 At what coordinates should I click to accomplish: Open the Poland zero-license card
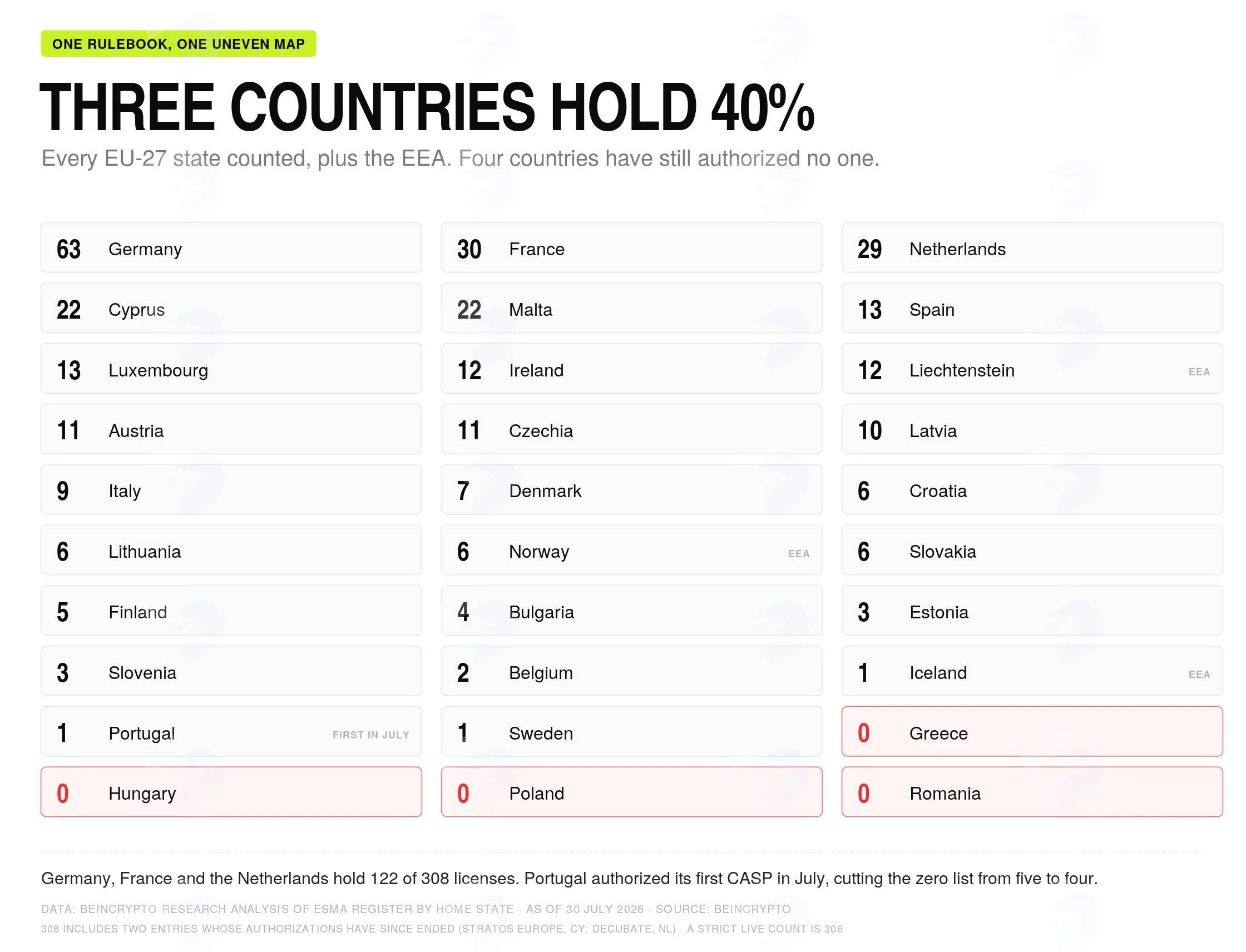[x=631, y=792]
